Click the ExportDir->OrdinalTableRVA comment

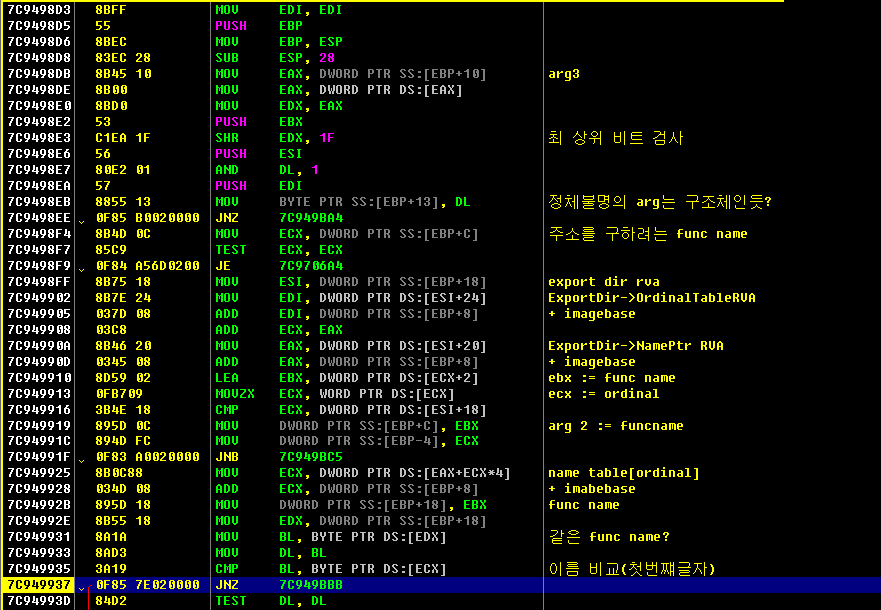click(x=652, y=298)
